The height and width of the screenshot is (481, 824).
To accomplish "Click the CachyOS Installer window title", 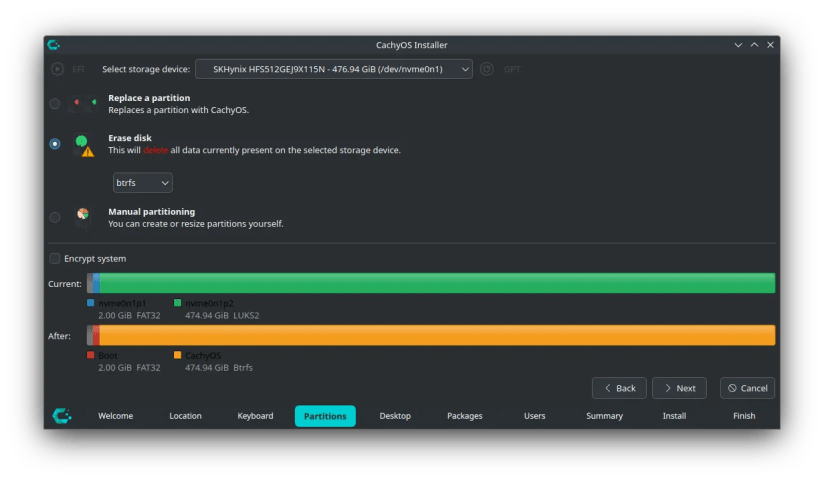I will click(411, 45).
